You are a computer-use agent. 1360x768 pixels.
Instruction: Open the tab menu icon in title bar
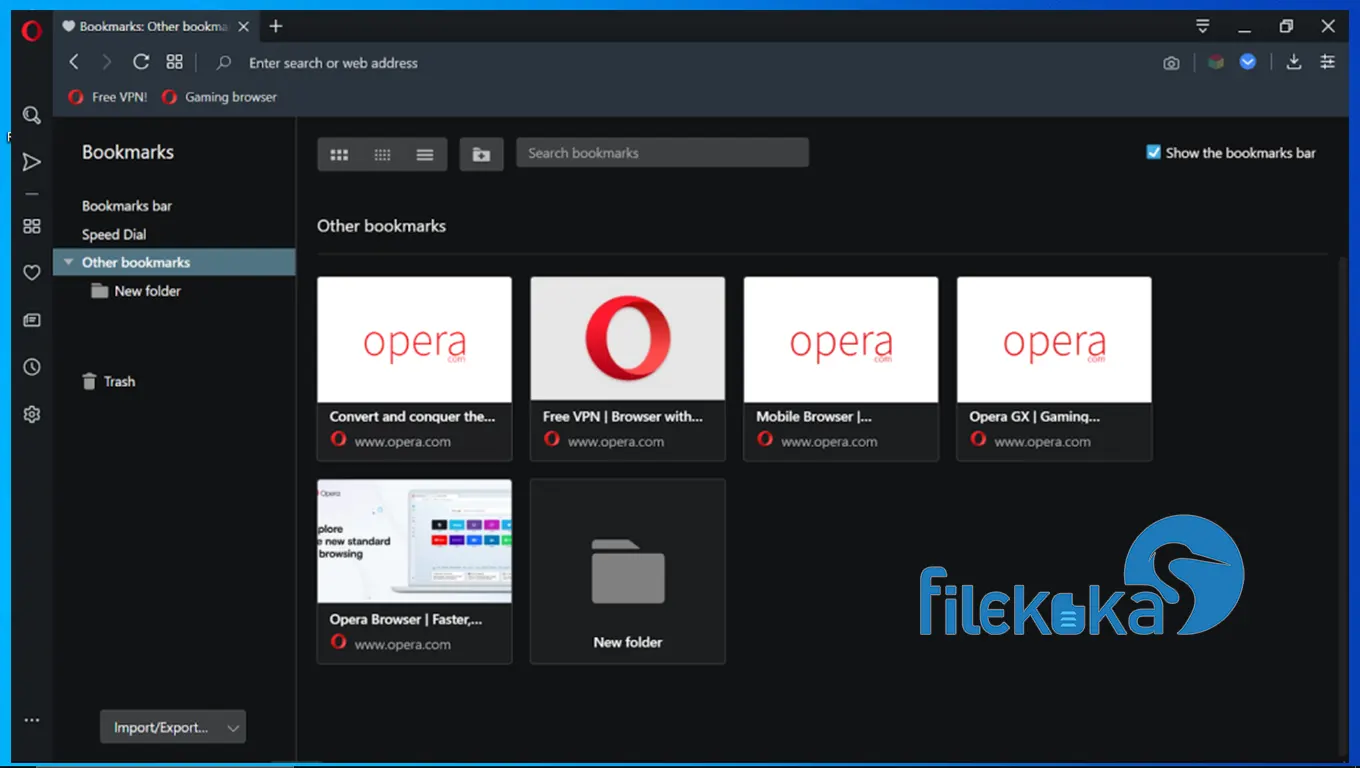[x=1203, y=26]
